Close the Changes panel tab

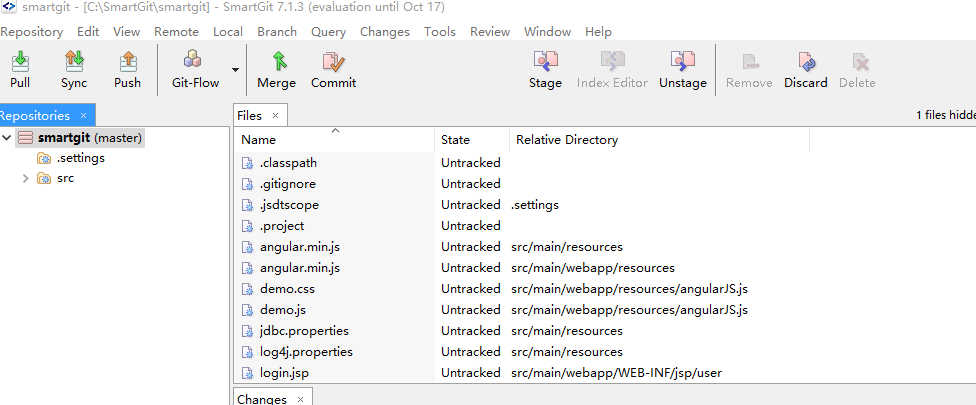(300, 399)
